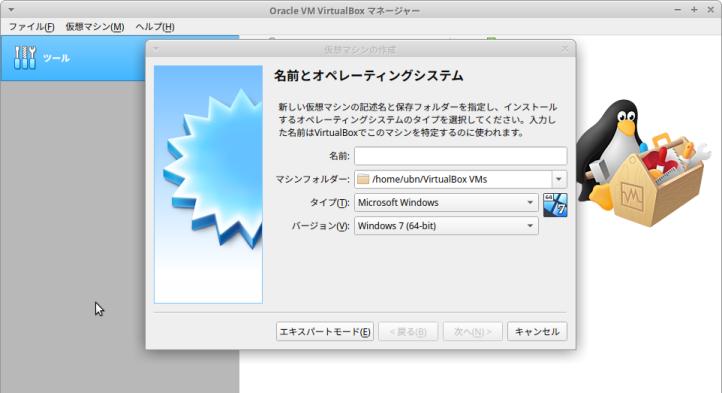Expand the マシンフォルダー dropdown arrow
This screenshot has height=393, width=722.
(559, 179)
